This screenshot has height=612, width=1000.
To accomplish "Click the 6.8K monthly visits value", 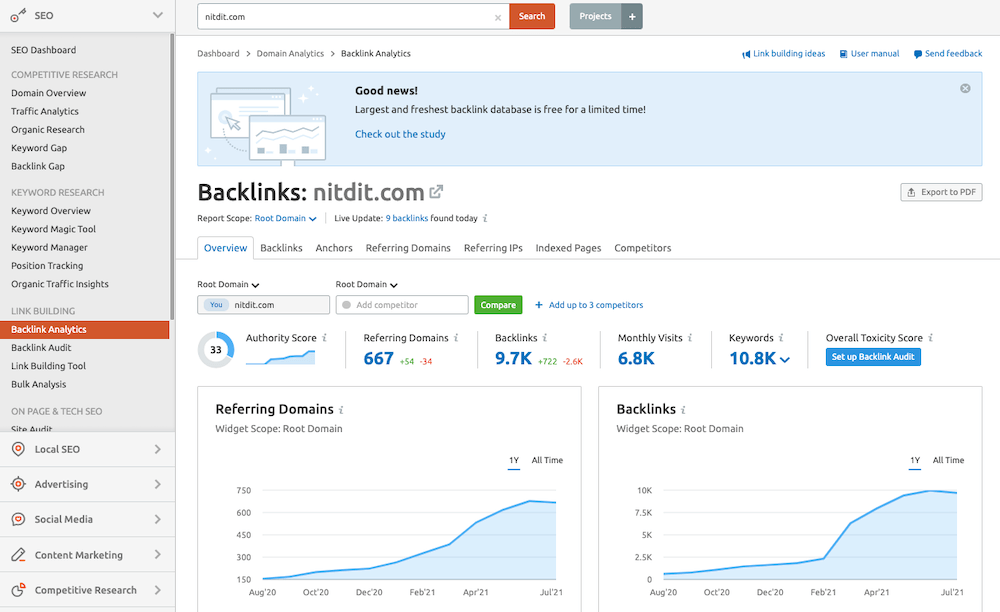I will [636, 358].
